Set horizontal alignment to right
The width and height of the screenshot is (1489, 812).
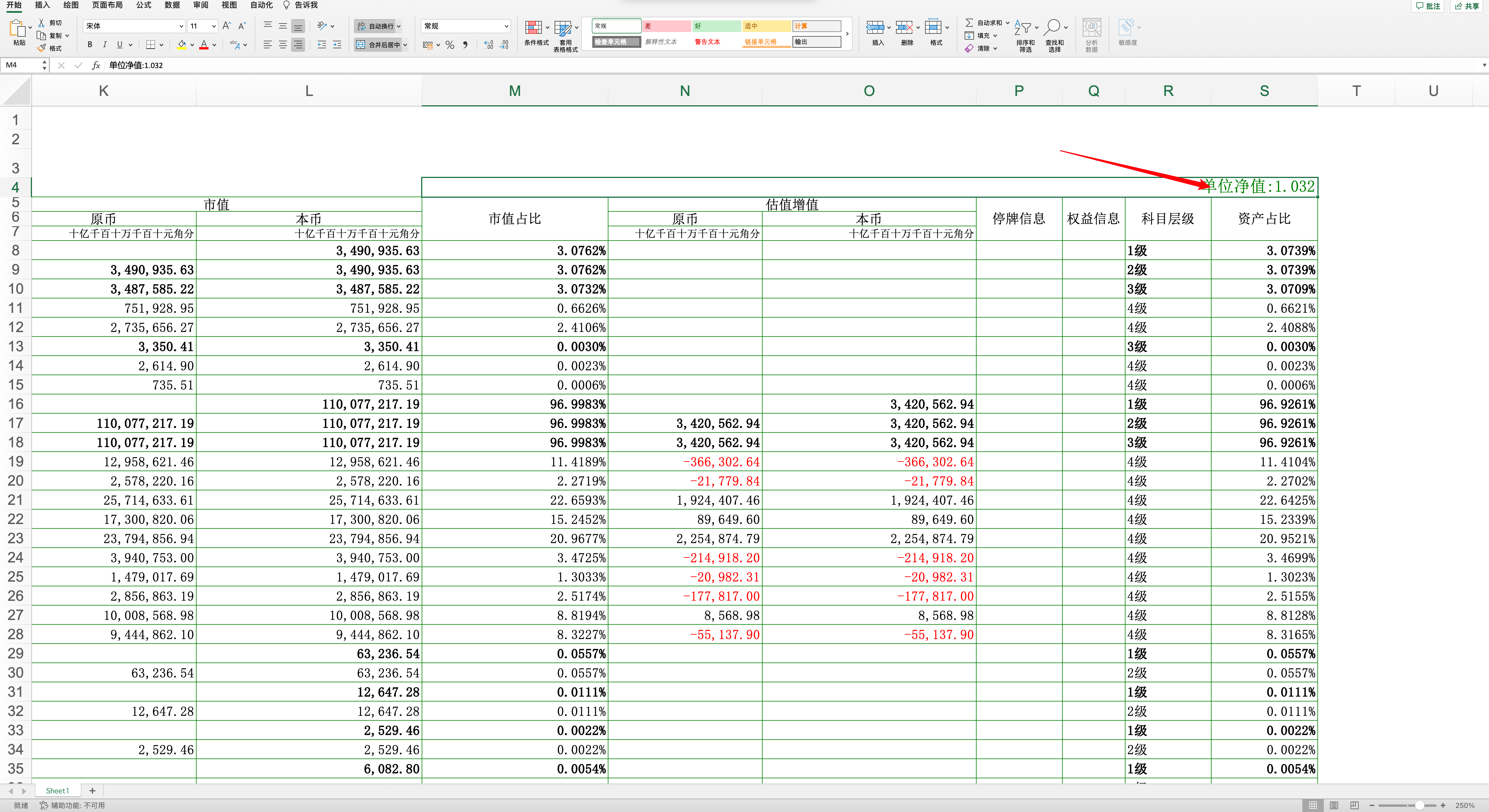pos(298,44)
